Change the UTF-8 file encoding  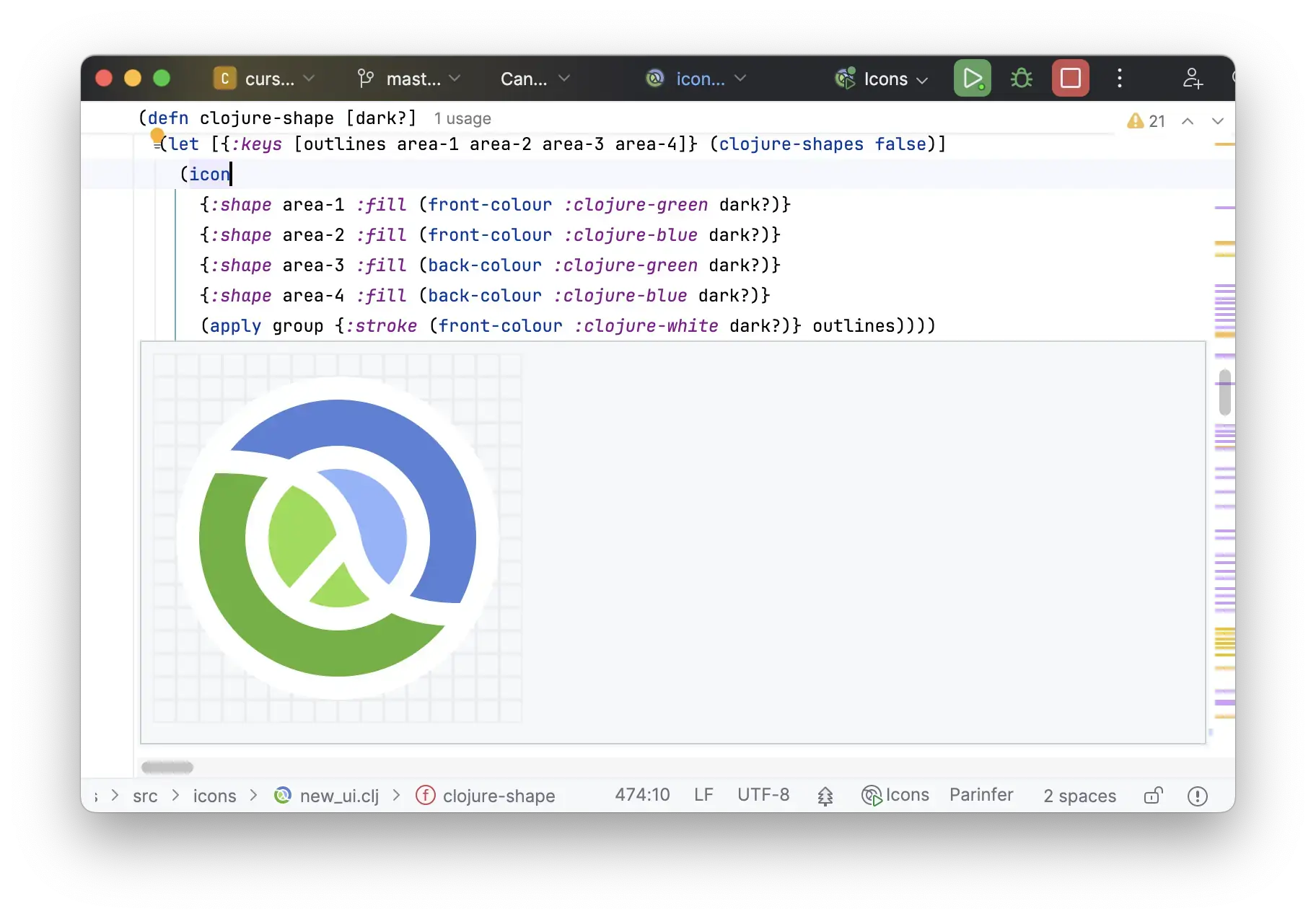click(x=763, y=794)
